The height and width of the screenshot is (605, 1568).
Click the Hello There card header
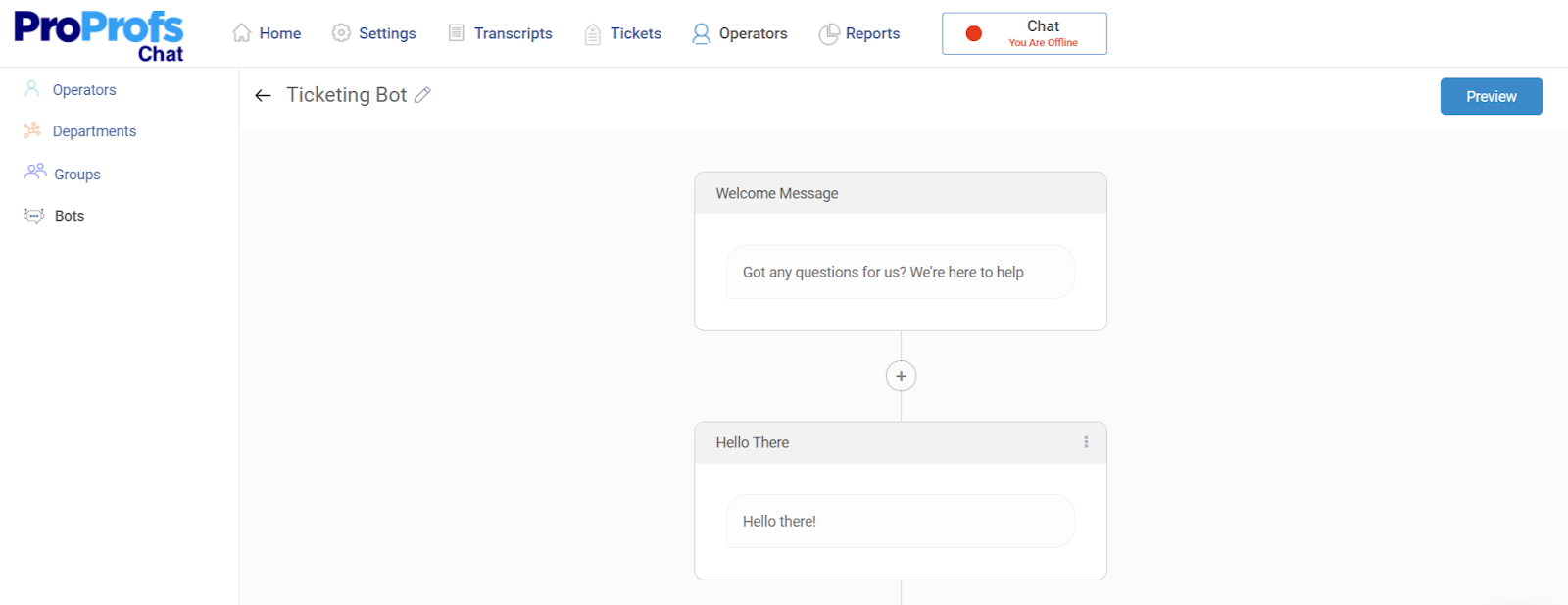[901, 442]
